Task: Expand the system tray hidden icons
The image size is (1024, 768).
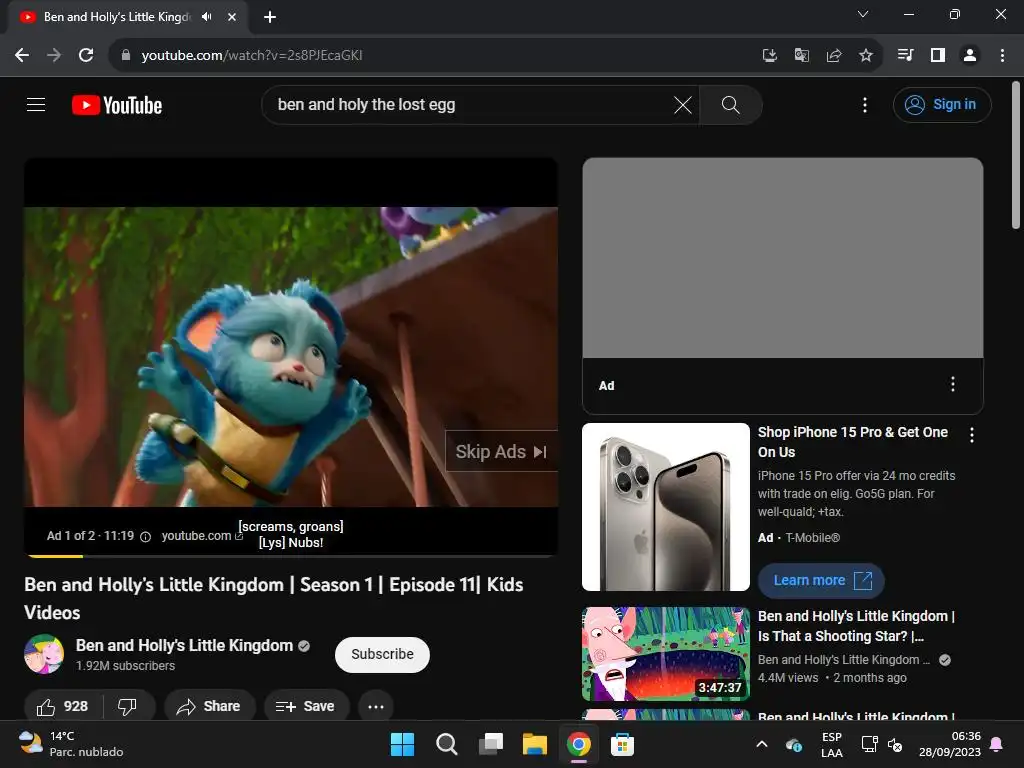Action: (761, 744)
